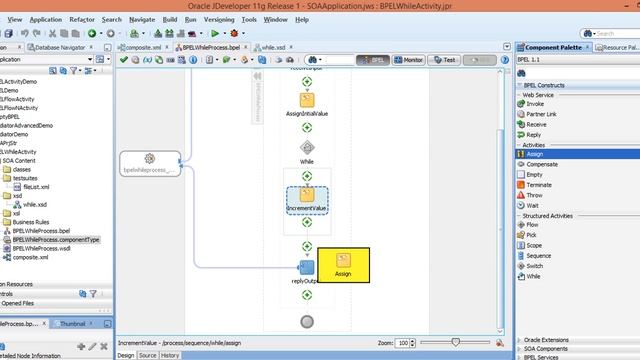Screen dimensions: 640x360
Task: Select the Terminate activity in the palette
Action: (534, 185)
